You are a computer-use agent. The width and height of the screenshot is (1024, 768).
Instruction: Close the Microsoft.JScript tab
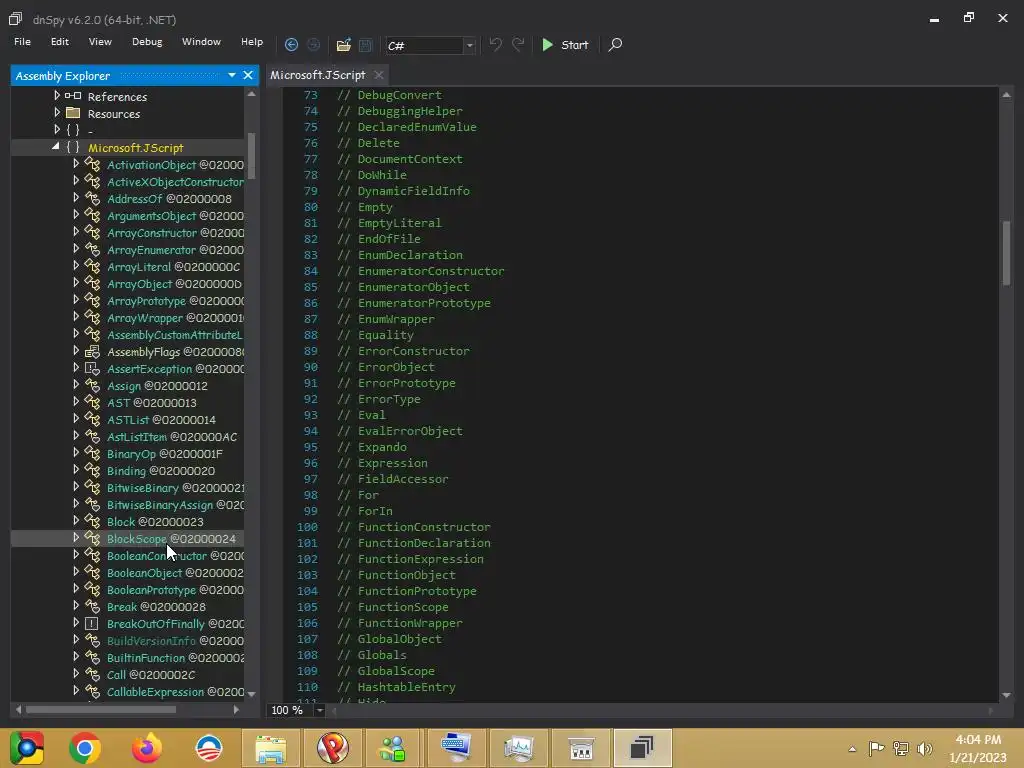click(379, 75)
